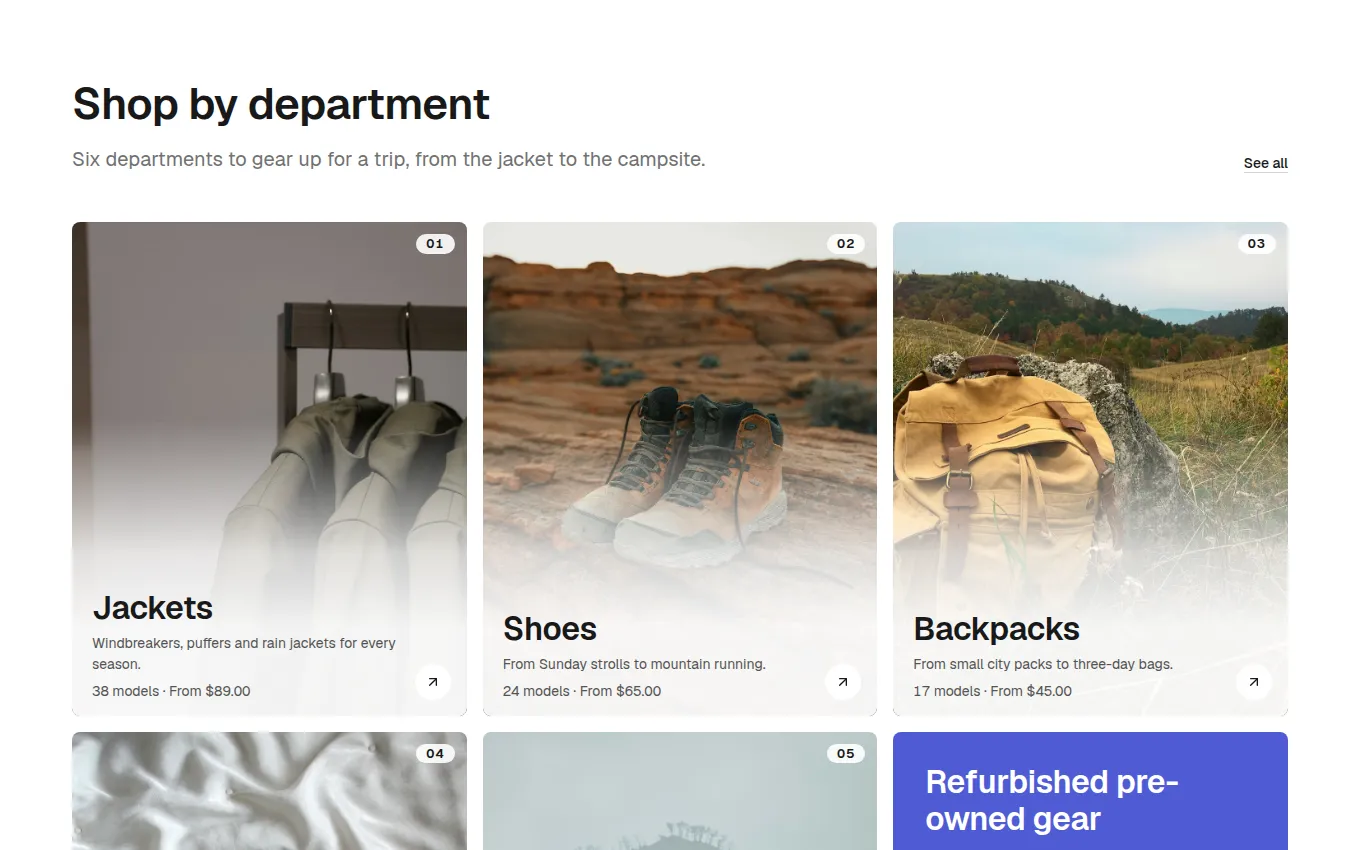Screen dimensions: 1360x850
Task: Click the arrow icon on the Jackets card
Action: click(433, 682)
